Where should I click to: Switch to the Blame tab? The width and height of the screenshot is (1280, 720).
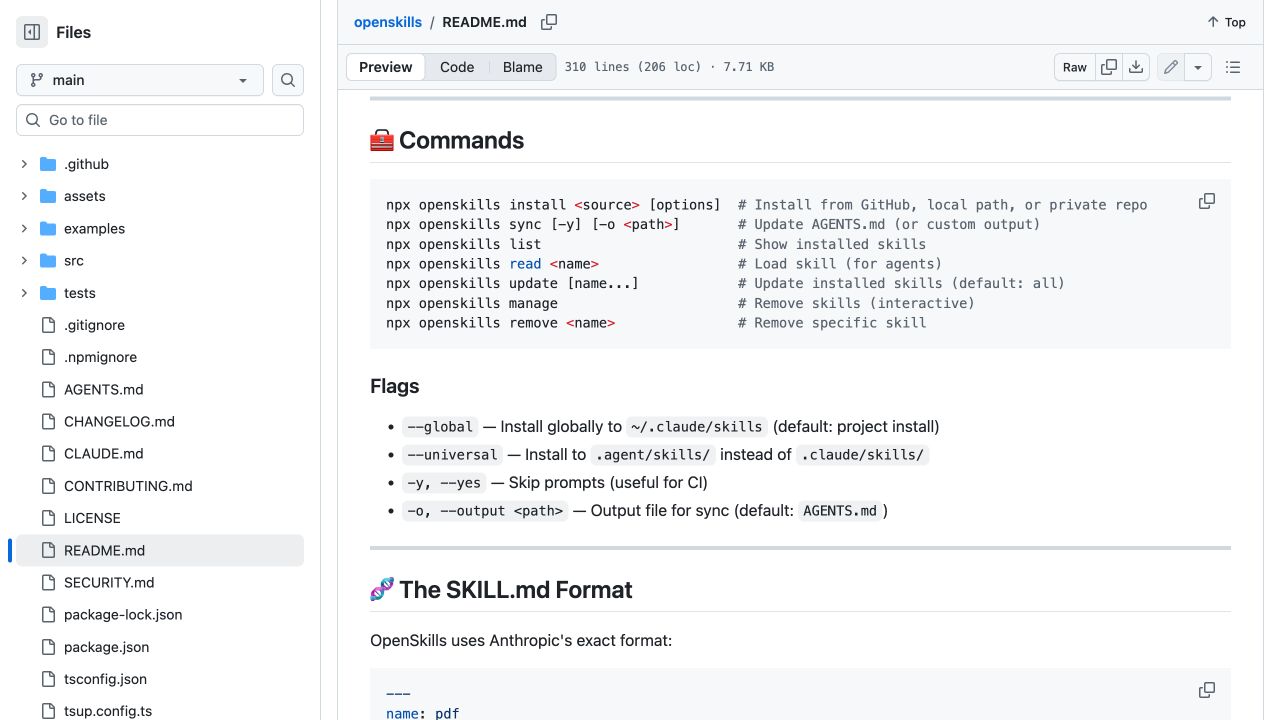click(x=522, y=67)
